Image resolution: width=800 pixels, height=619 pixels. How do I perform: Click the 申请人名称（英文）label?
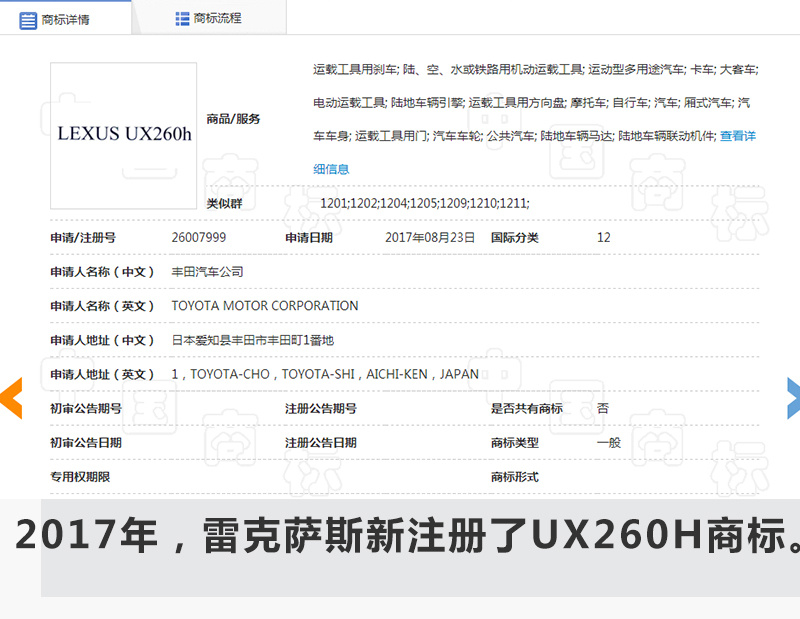102,306
